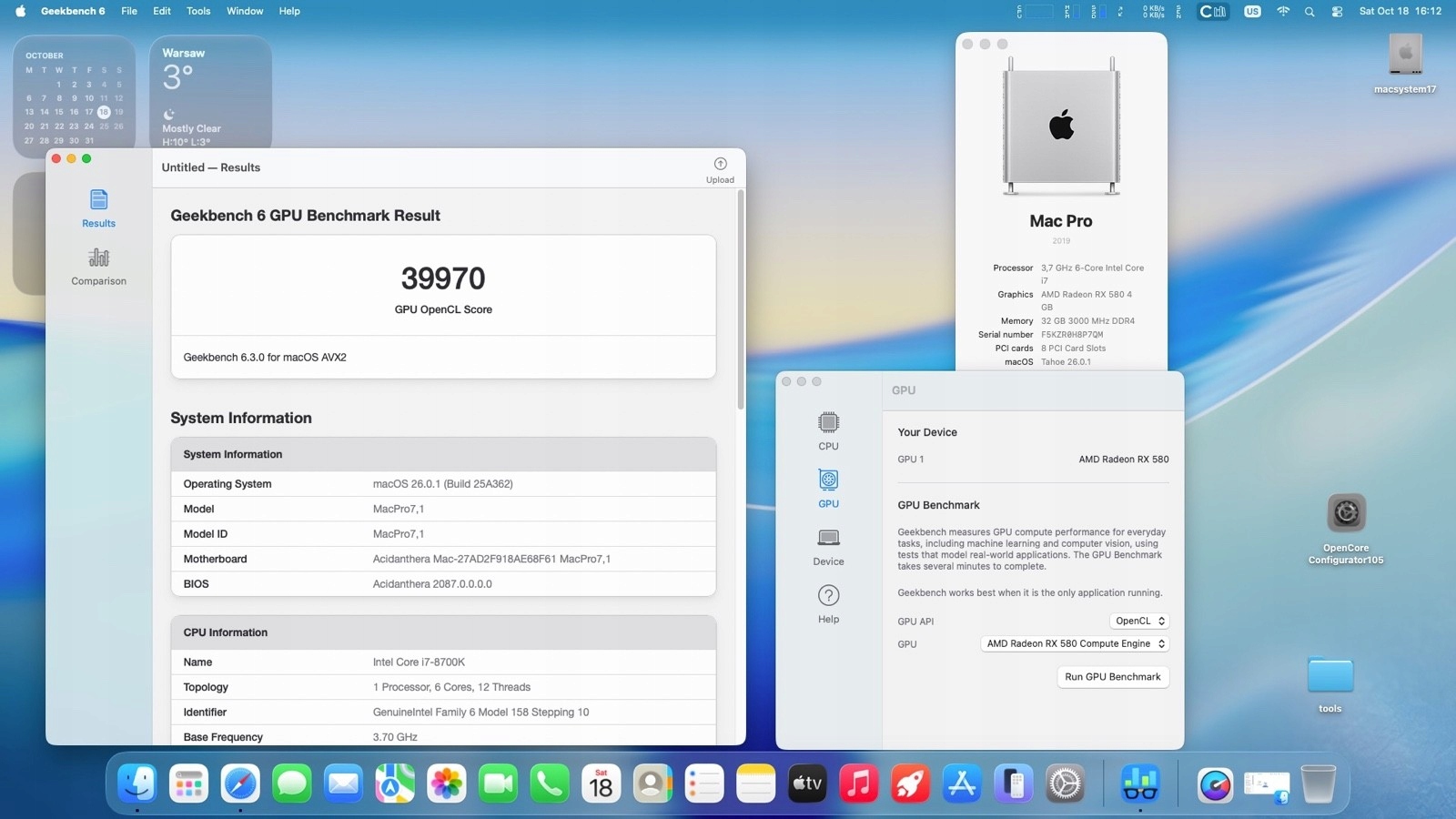This screenshot has height=819, width=1456.
Task: Launch Apple TV from the Dock
Action: pos(807,784)
